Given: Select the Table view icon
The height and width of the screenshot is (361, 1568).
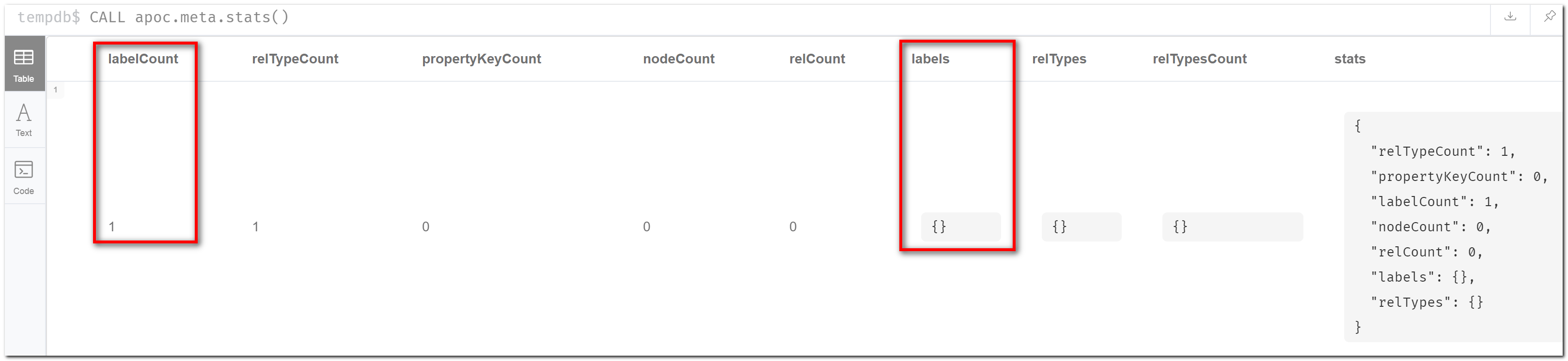Looking at the screenshot, I should point(24,63).
